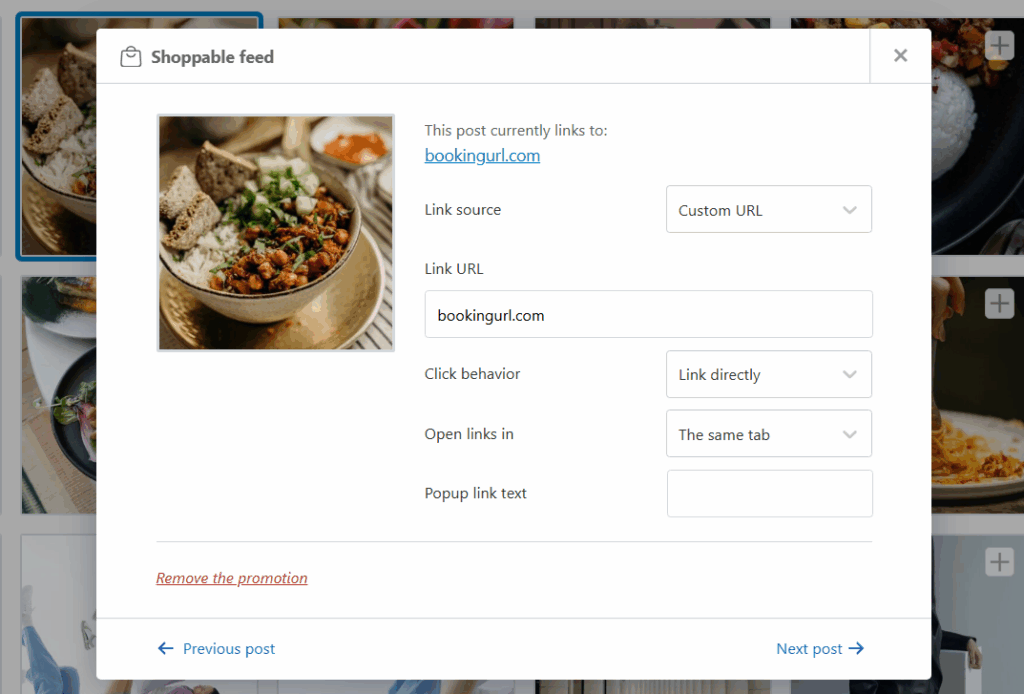
Task: Click the food bowl preview image
Action: point(276,233)
